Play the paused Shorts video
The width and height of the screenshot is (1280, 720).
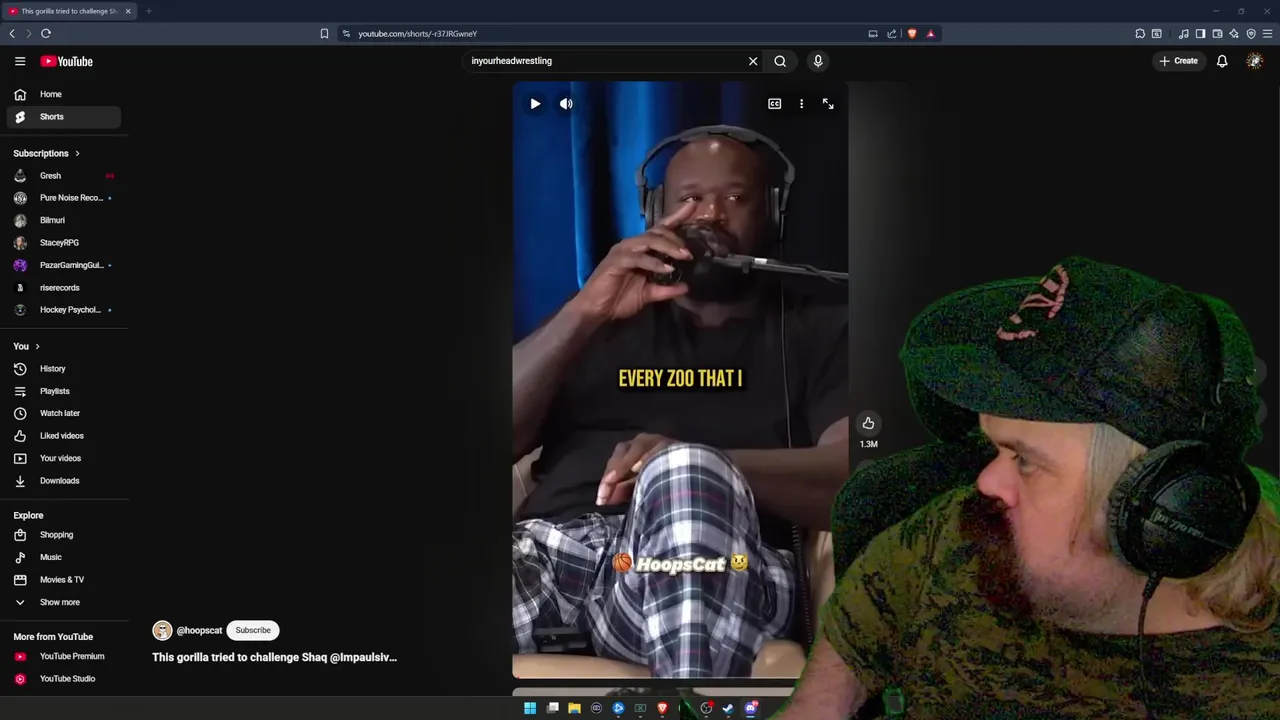535,104
